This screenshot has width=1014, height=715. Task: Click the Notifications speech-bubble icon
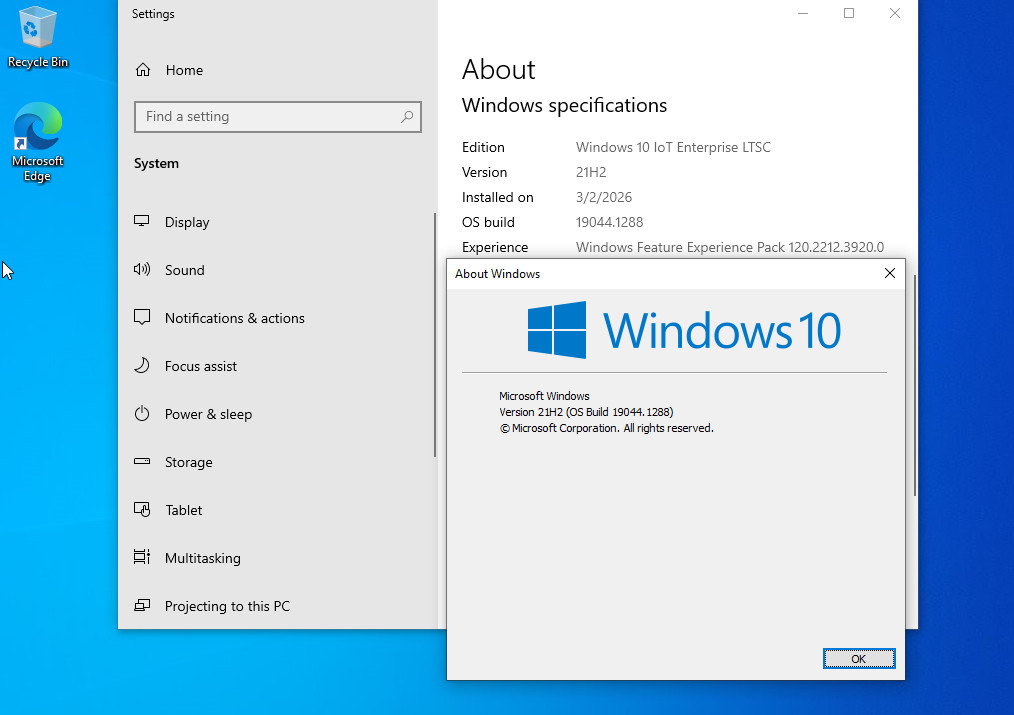(142, 317)
